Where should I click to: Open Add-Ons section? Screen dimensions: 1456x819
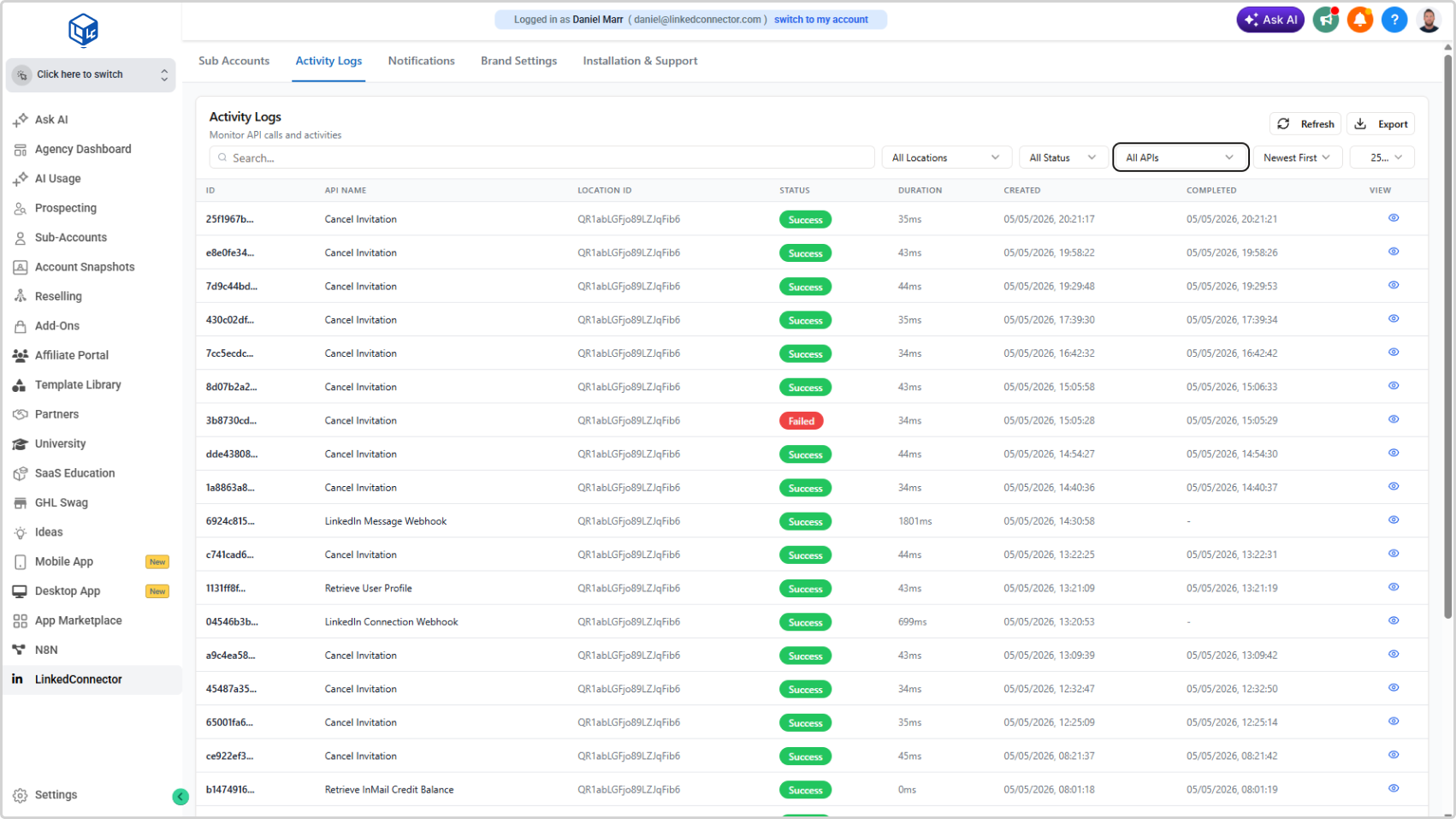click(x=56, y=326)
